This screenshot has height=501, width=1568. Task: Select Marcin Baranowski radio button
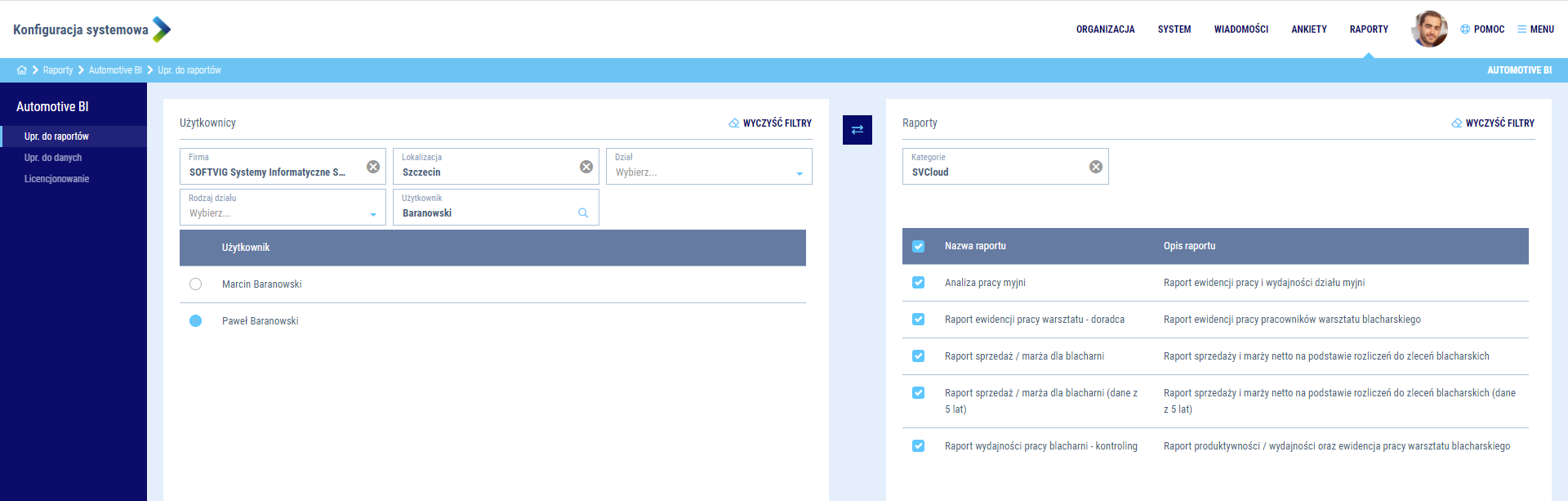195,284
